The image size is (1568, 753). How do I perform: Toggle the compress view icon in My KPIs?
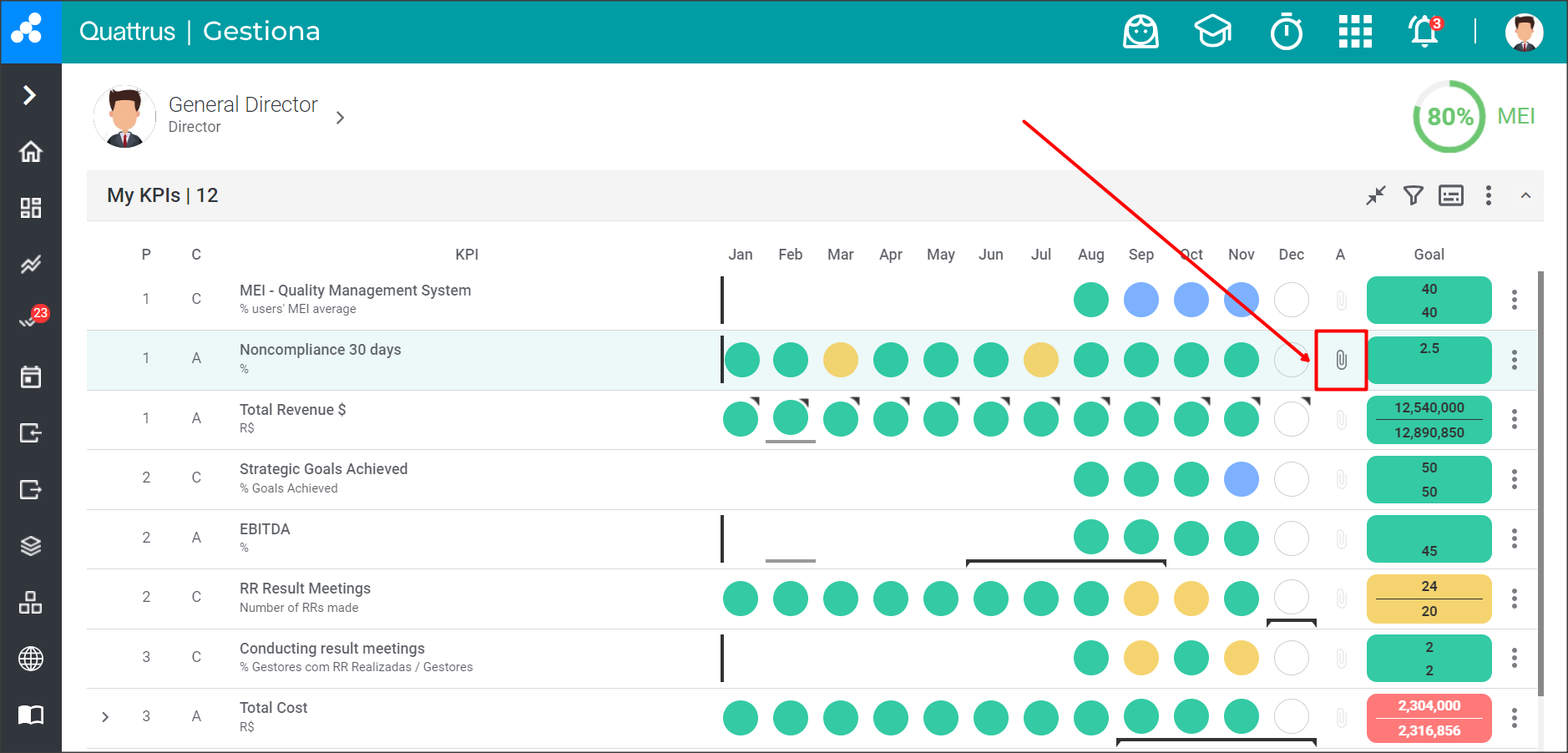pos(1375,195)
